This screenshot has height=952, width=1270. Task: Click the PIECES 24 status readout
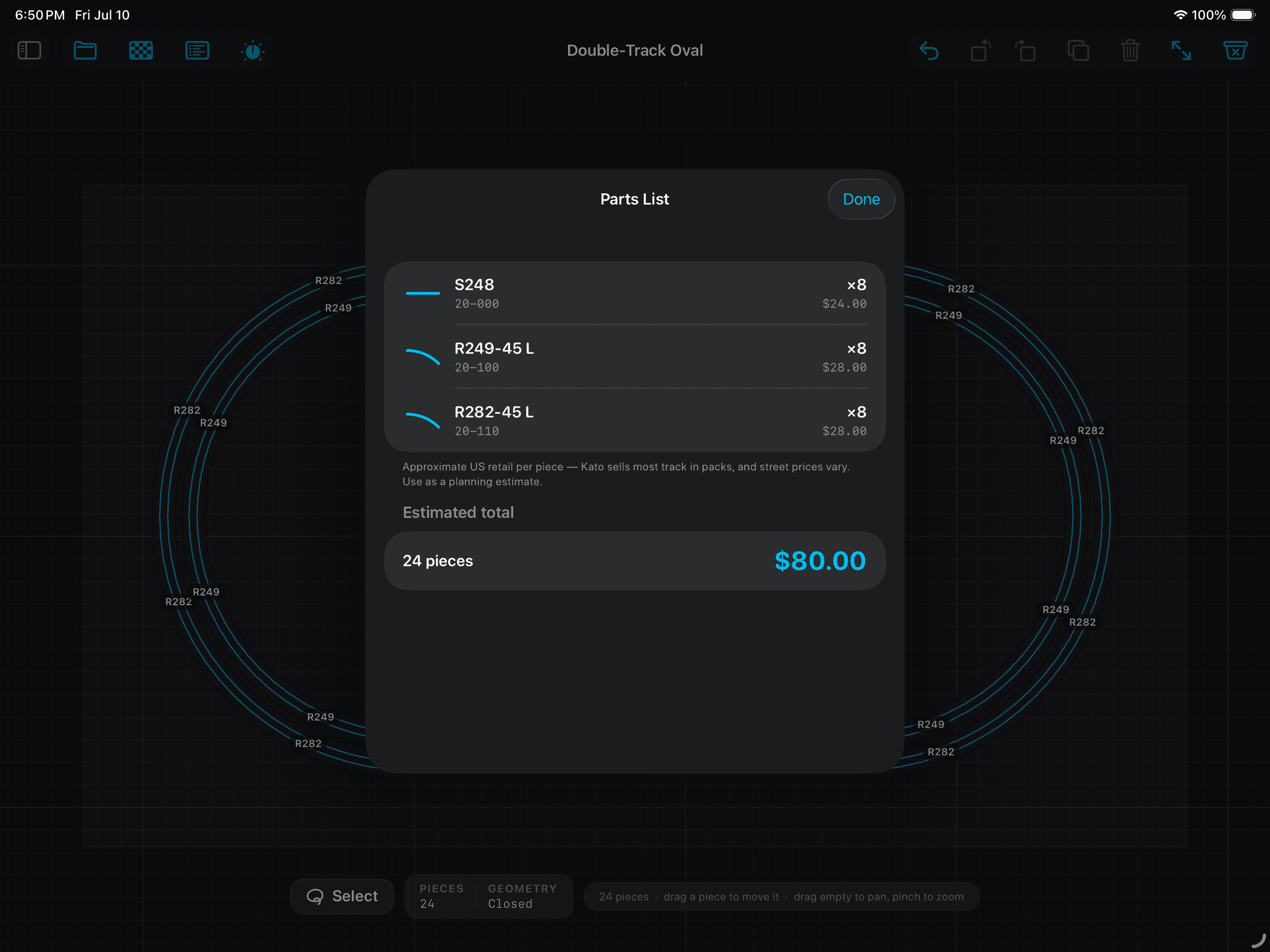click(441, 896)
